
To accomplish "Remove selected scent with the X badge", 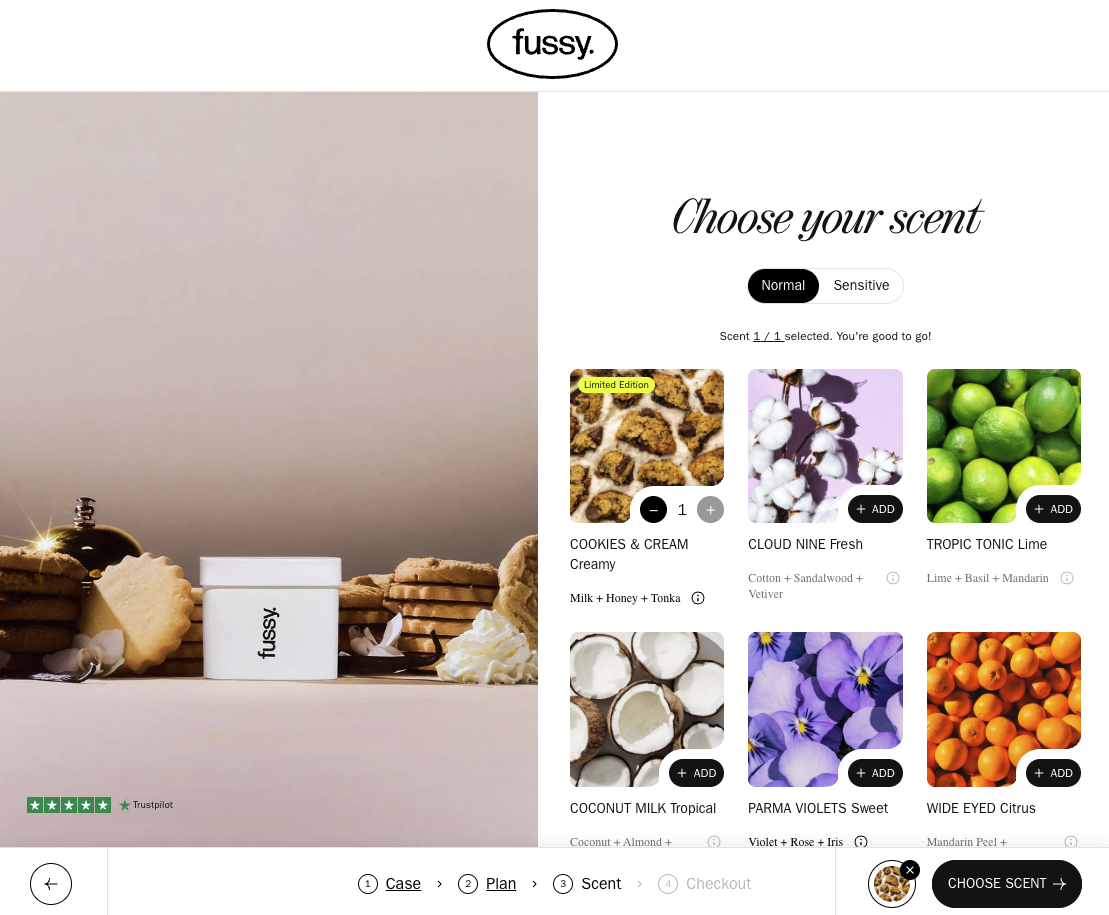I will point(910,870).
